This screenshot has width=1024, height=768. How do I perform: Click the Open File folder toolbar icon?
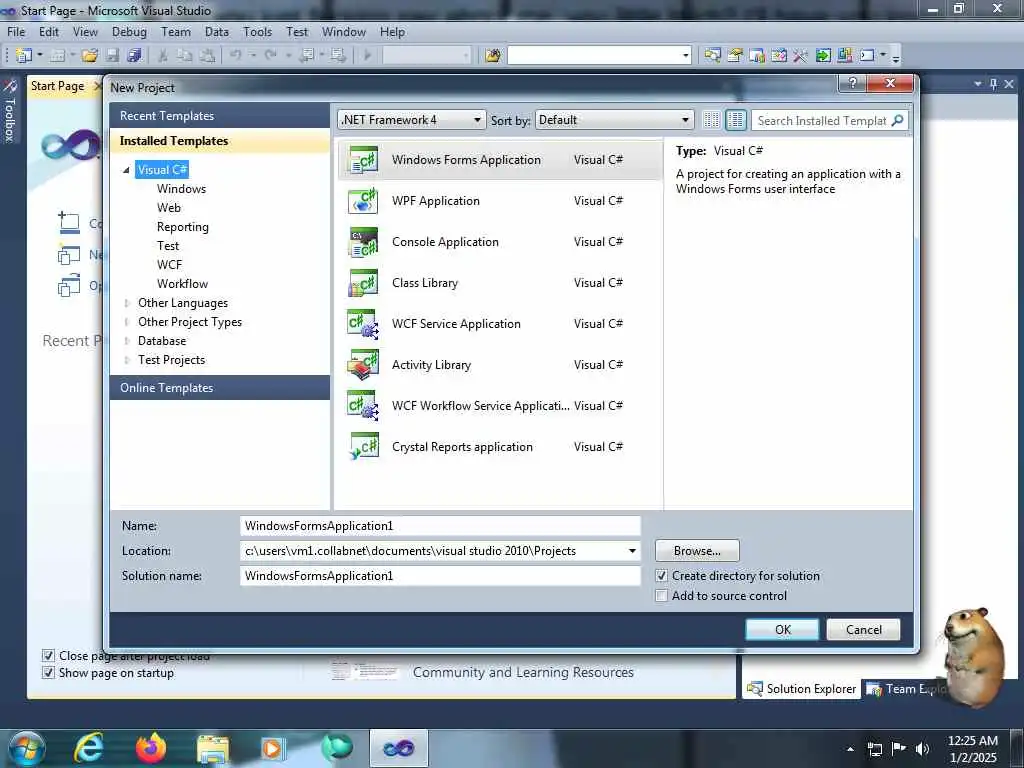90,56
